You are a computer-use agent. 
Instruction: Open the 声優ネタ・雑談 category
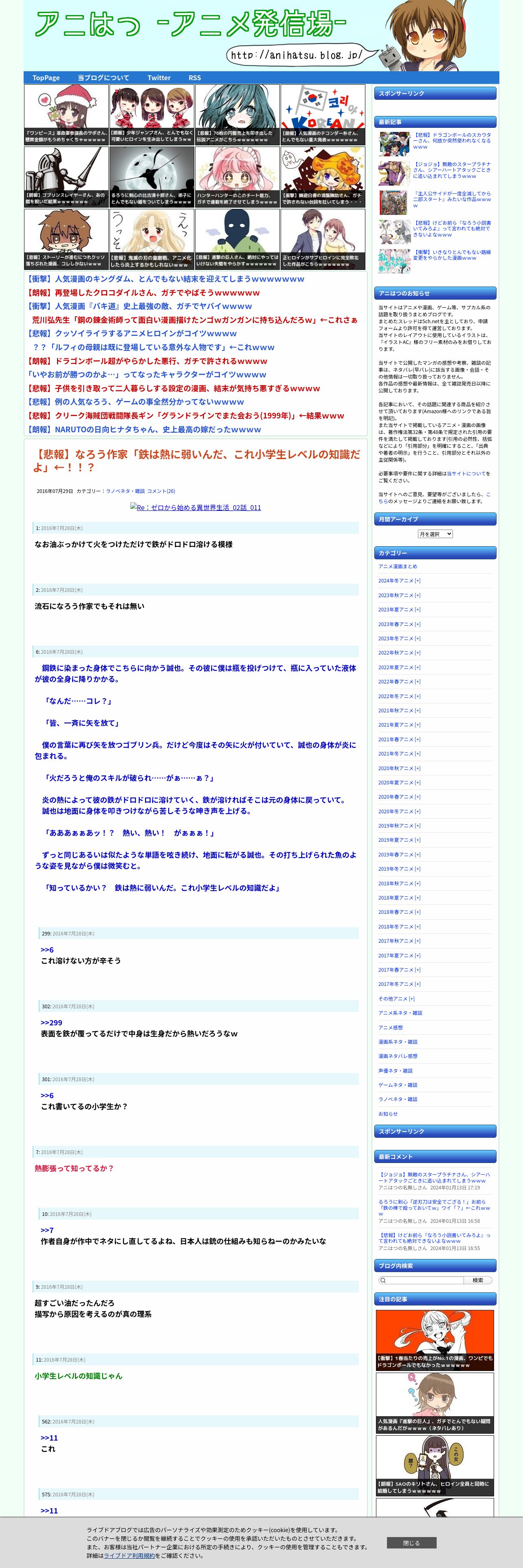(x=395, y=1071)
